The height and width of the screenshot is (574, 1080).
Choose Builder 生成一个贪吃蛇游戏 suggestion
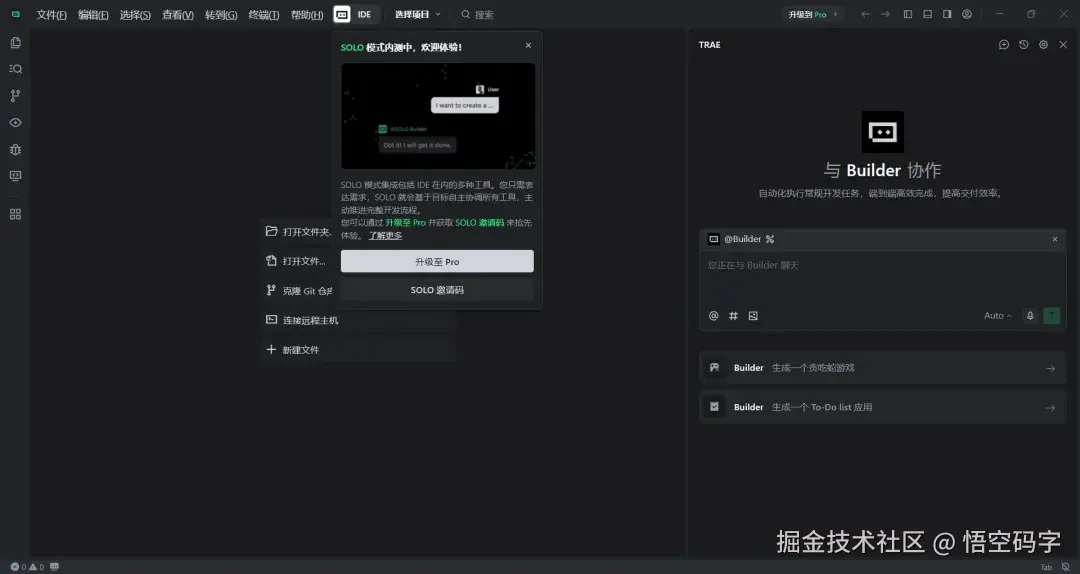pos(882,368)
